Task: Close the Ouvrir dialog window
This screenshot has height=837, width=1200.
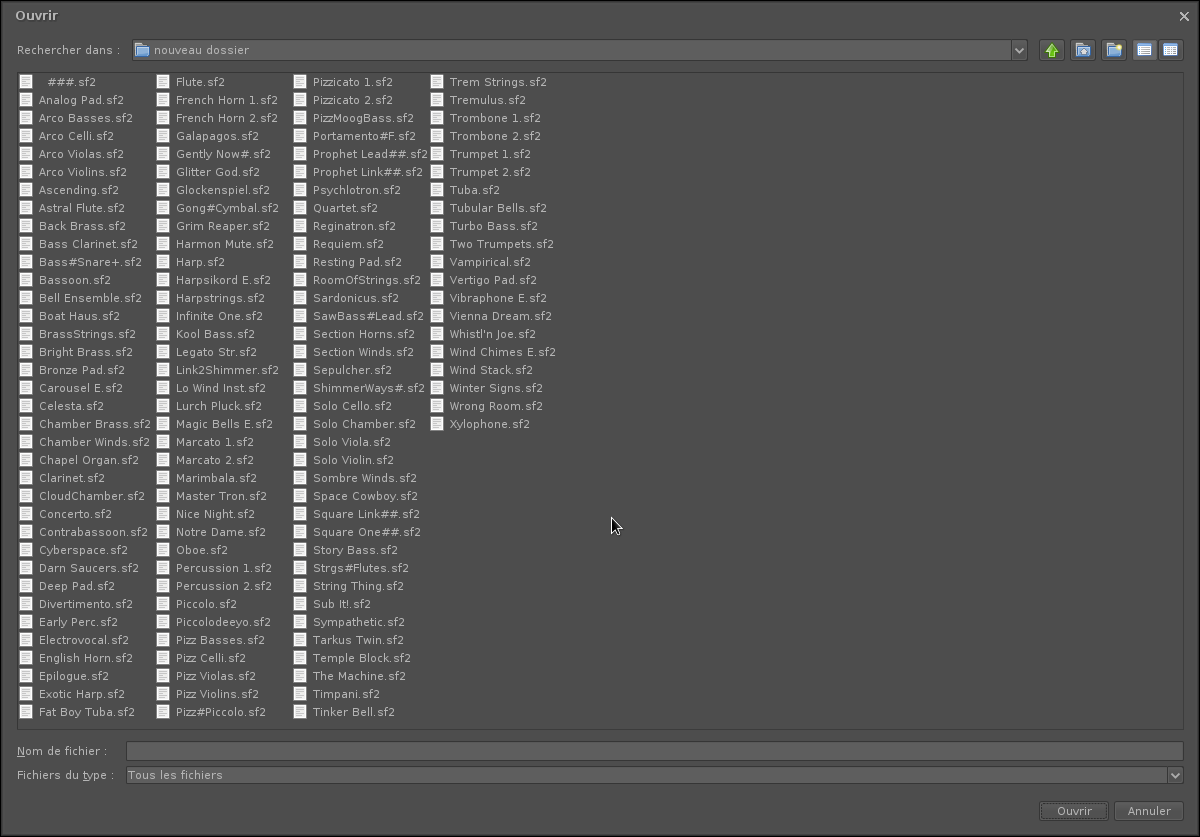Action: [1184, 16]
